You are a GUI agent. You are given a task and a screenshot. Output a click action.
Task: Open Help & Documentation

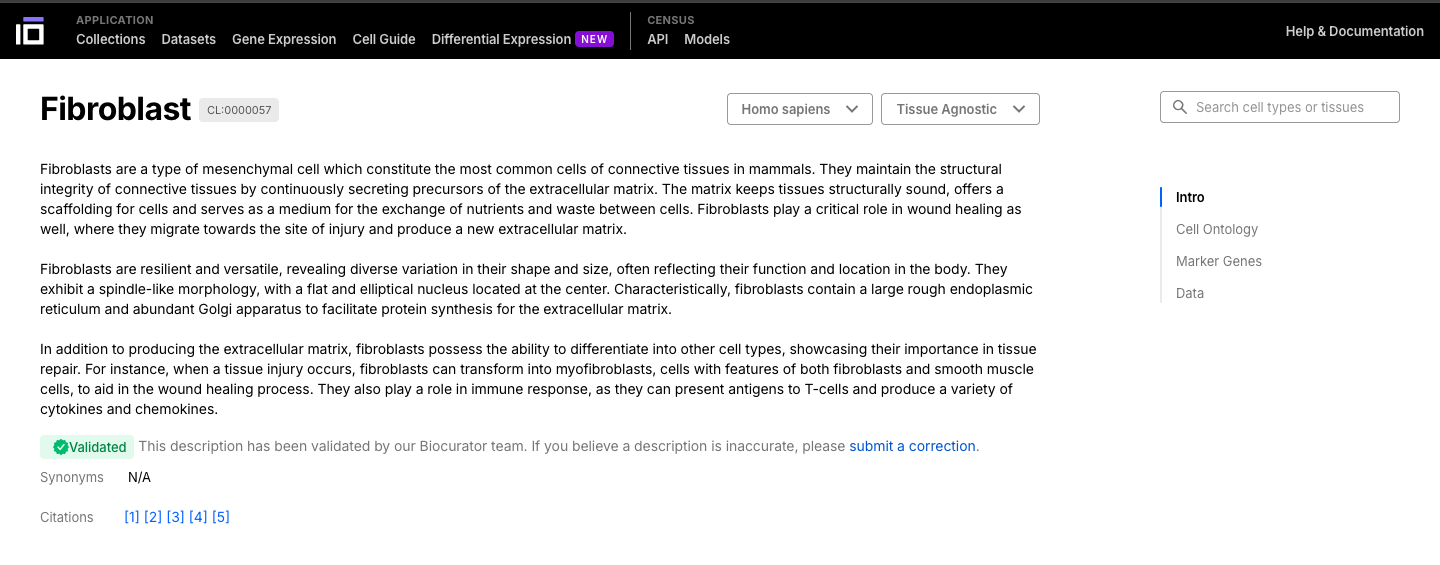[1354, 32]
